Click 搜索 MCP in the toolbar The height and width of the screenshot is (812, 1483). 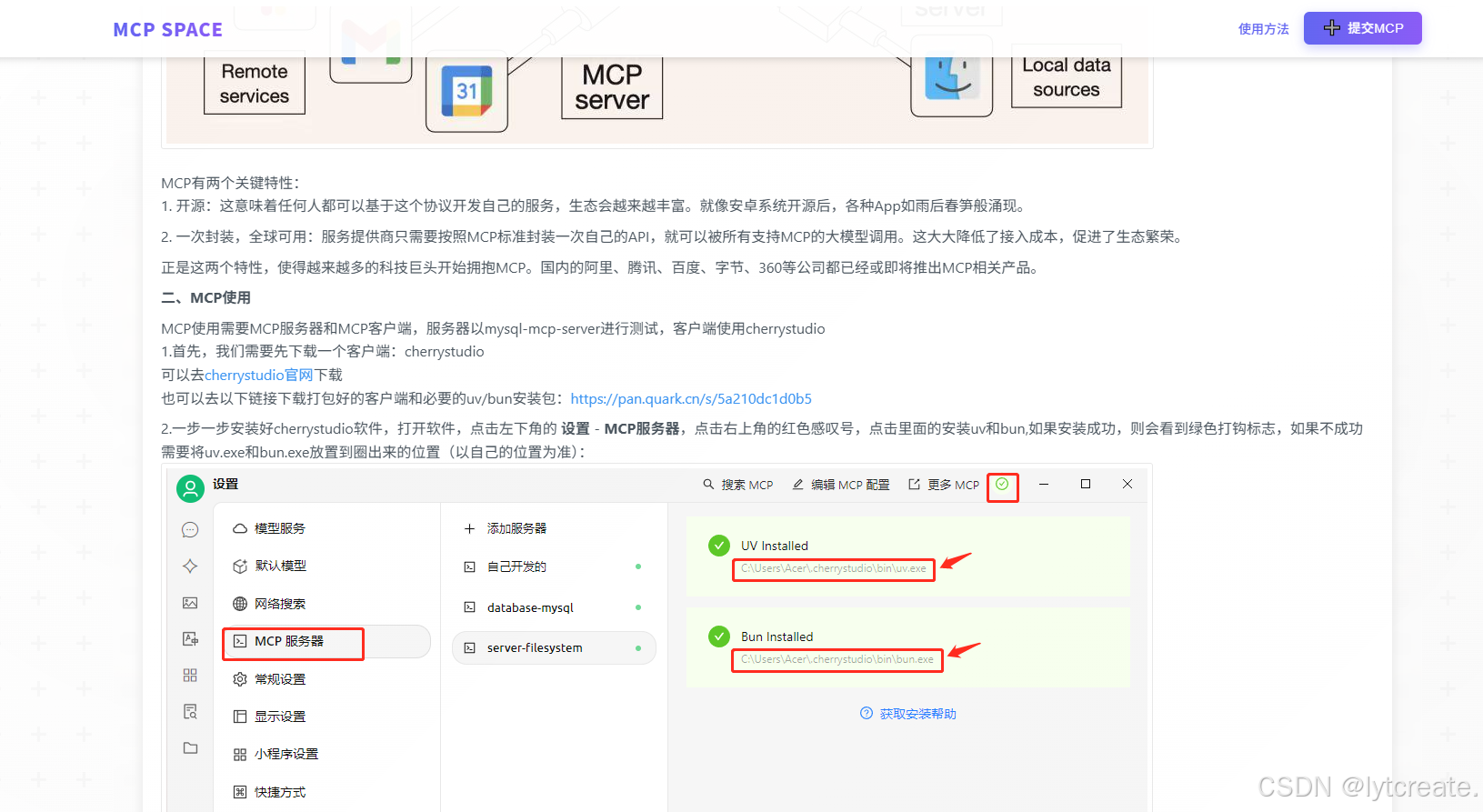coord(738,485)
